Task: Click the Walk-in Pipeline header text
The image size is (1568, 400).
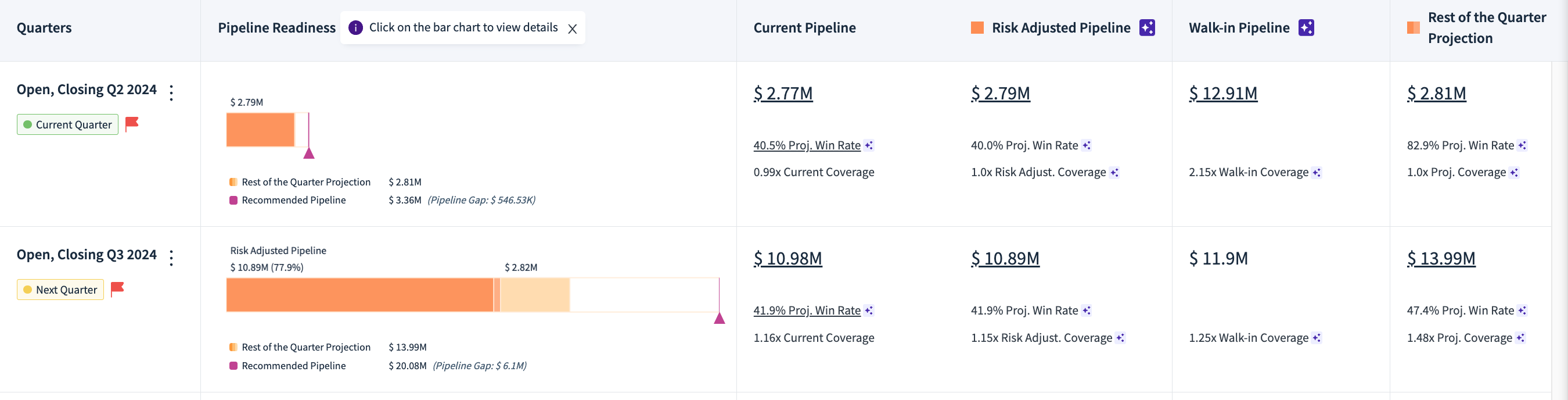Action: [1239, 28]
